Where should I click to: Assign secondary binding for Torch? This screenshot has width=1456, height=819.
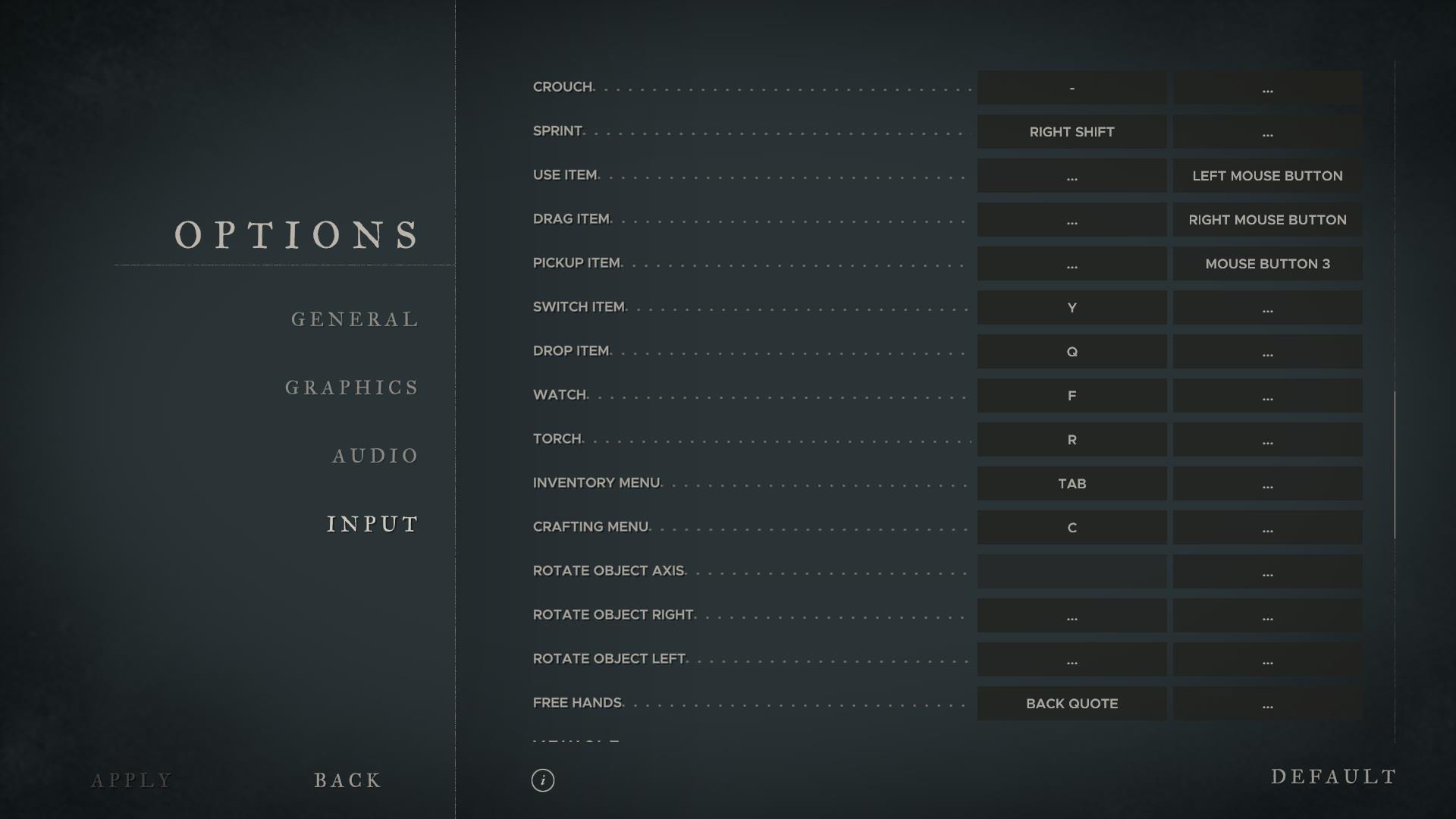coord(1267,440)
